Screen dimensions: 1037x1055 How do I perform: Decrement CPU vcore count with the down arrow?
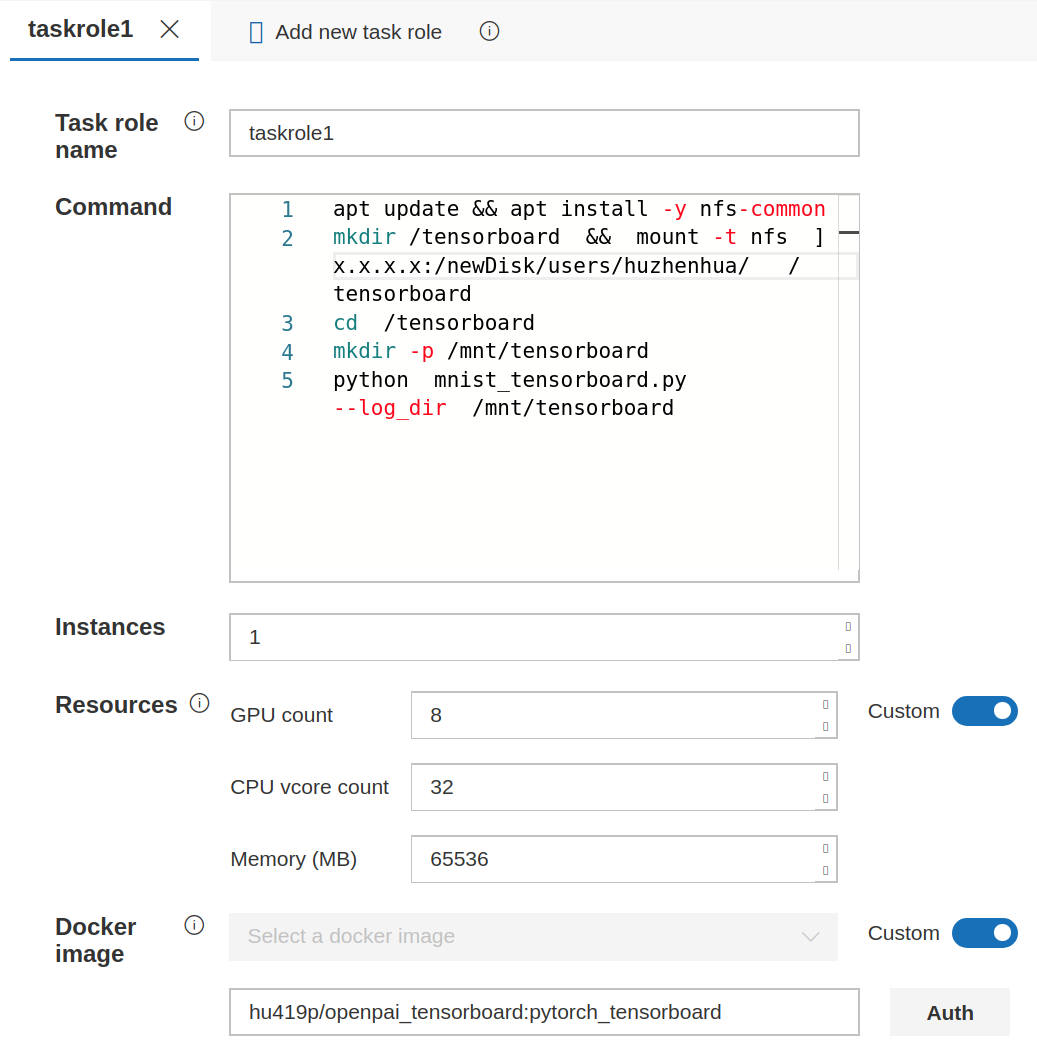824,796
